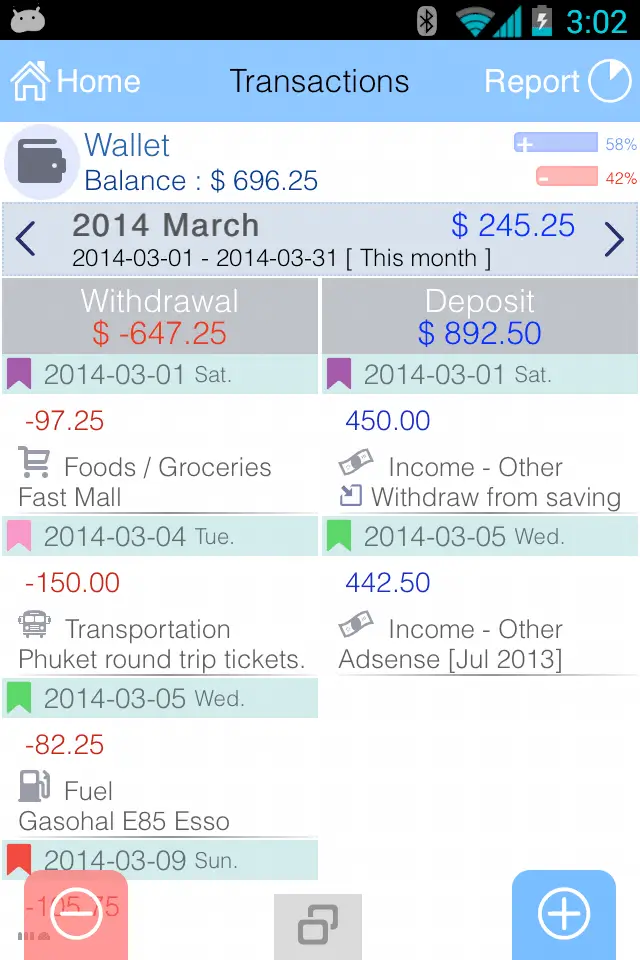
Task: Tap the pink bookmark on 2014-03-04
Action: [x=19, y=536]
